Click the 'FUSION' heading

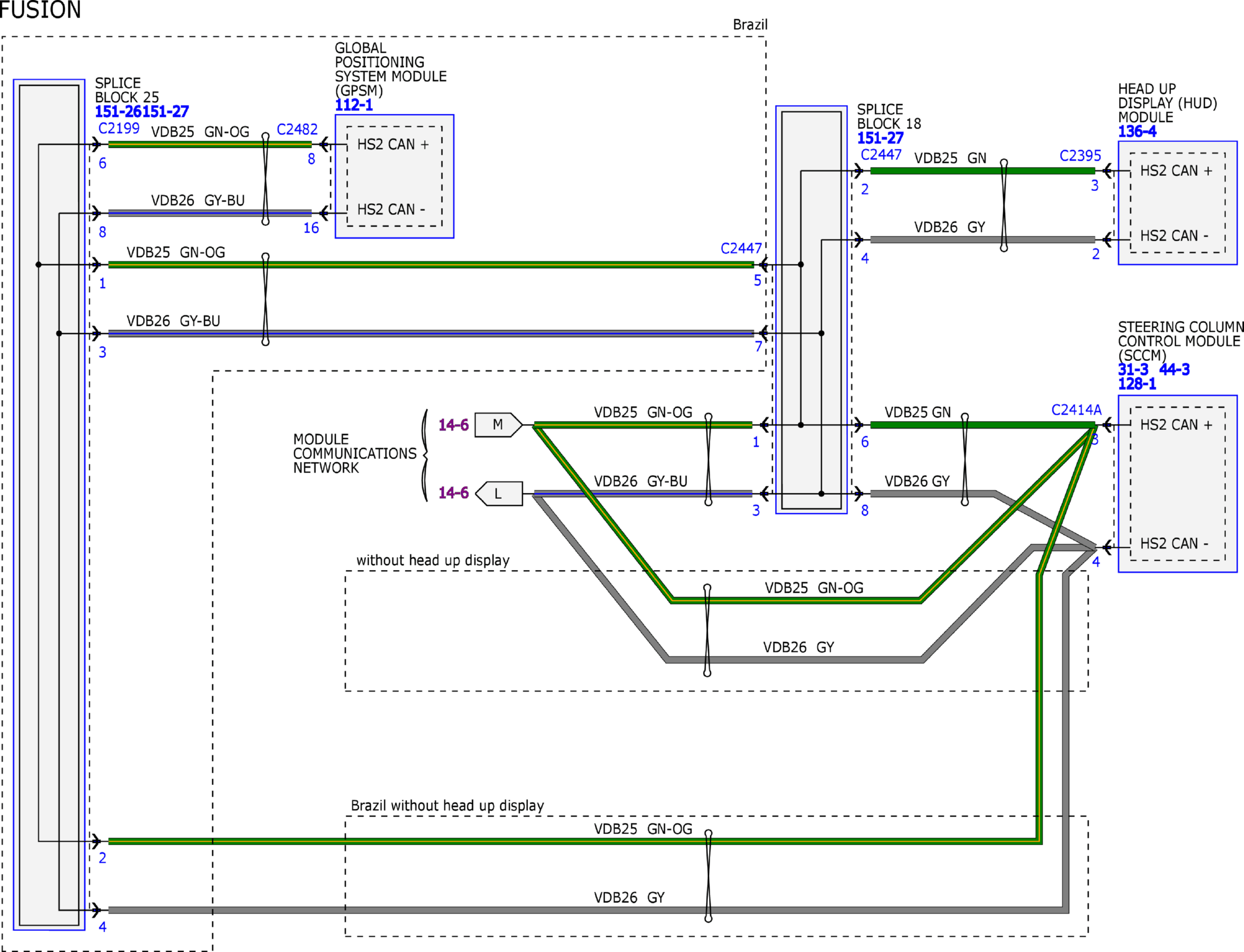[40, 10]
